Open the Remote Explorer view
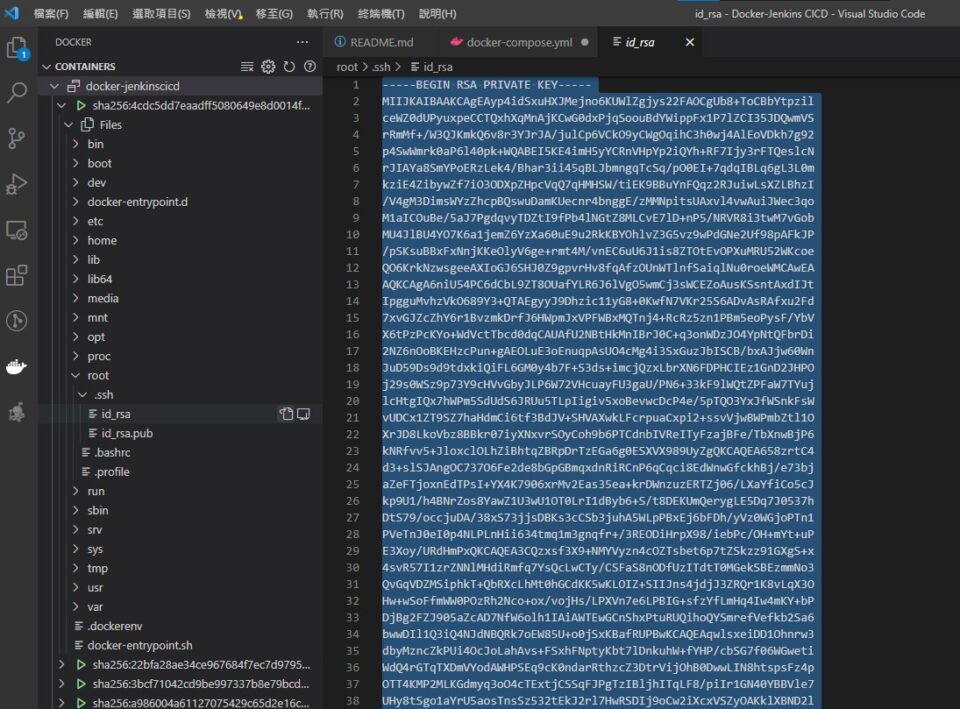960x709 pixels. (x=17, y=230)
